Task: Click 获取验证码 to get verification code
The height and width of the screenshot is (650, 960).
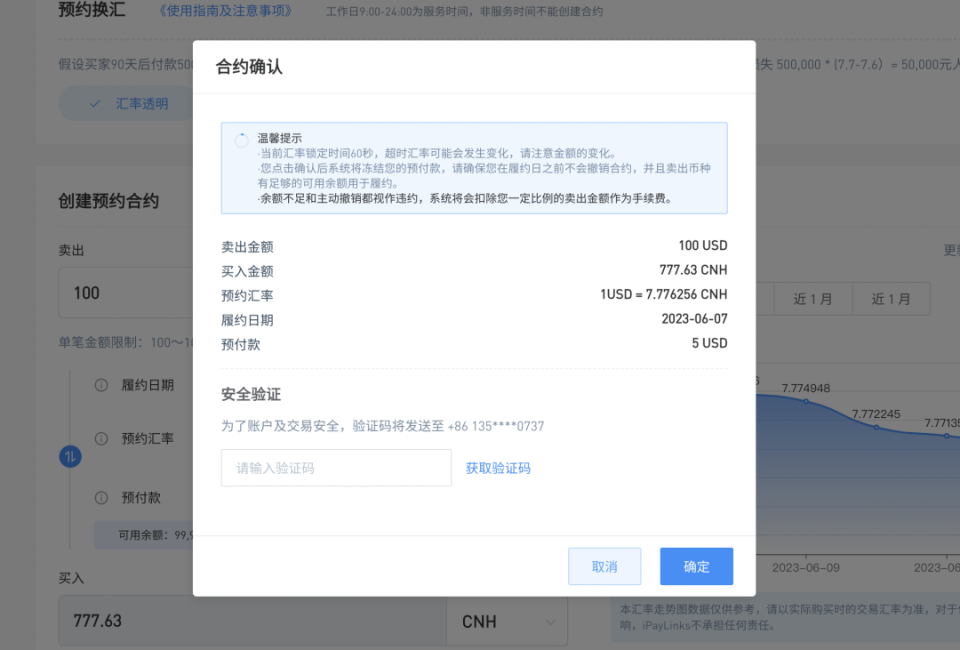Action: (x=498, y=468)
